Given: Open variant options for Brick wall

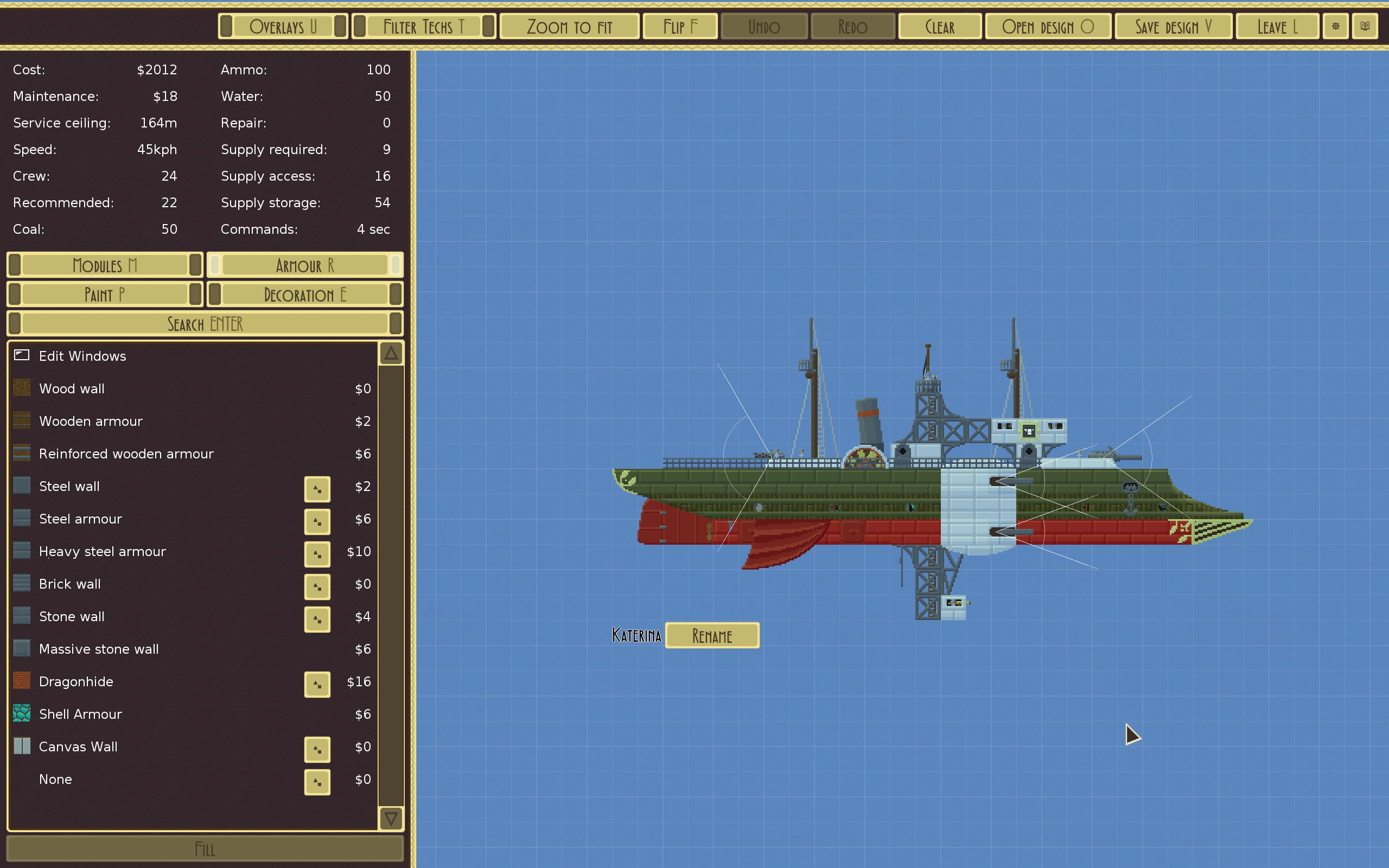Looking at the screenshot, I should [x=317, y=586].
